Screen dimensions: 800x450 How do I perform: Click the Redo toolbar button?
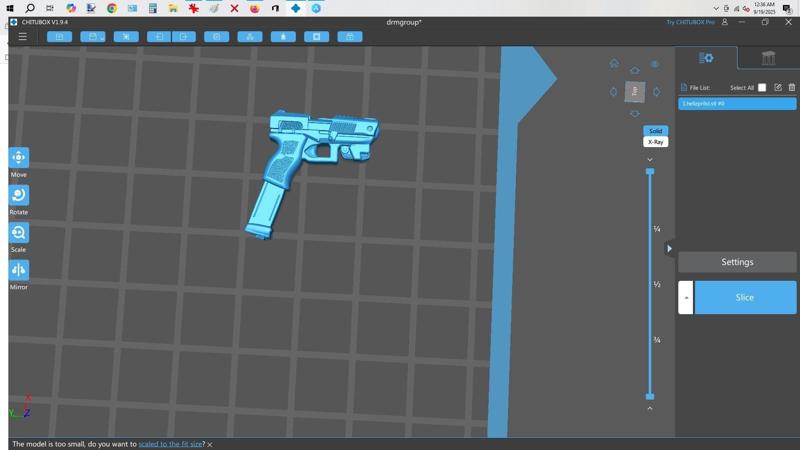click(x=184, y=37)
